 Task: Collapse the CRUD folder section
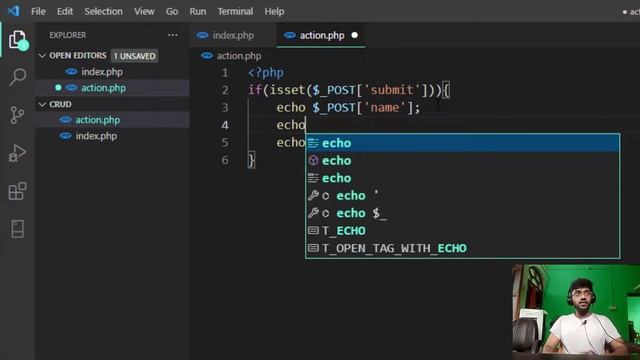click(x=42, y=104)
